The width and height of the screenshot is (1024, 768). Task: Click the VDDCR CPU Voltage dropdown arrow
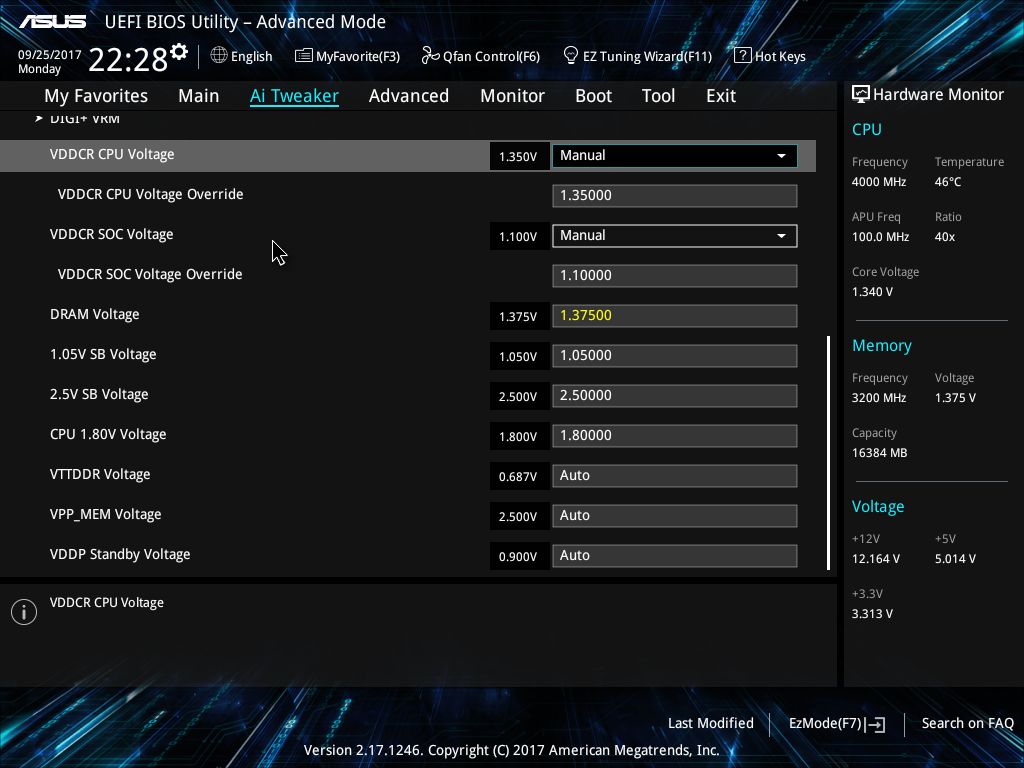tap(781, 156)
